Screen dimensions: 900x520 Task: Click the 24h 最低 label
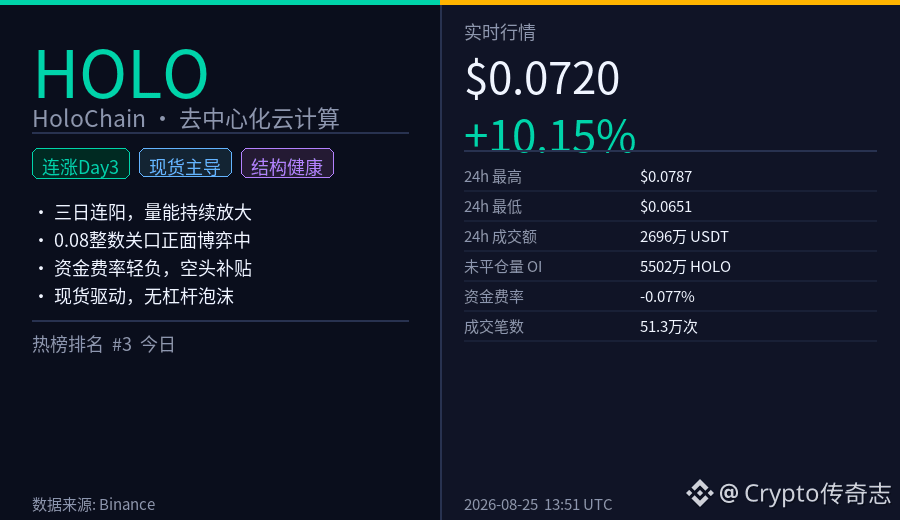492,207
